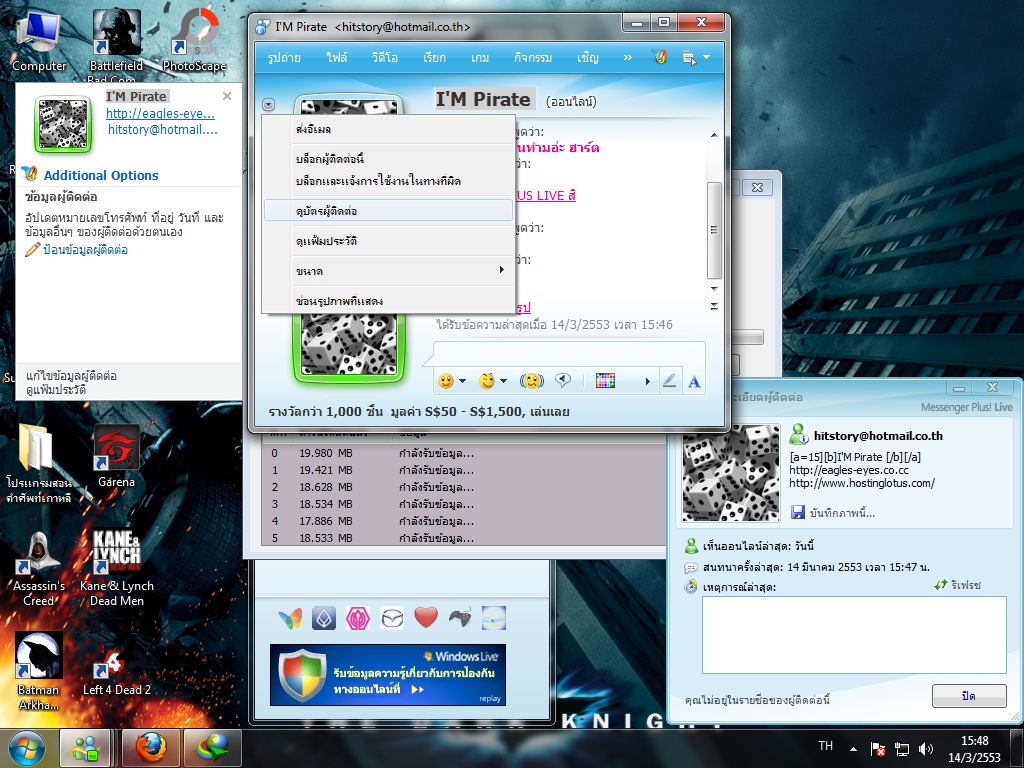The image size is (1024, 768).
Task: Launch the Left 4 Dead 2 shortcut
Action: (x=117, y=673)
